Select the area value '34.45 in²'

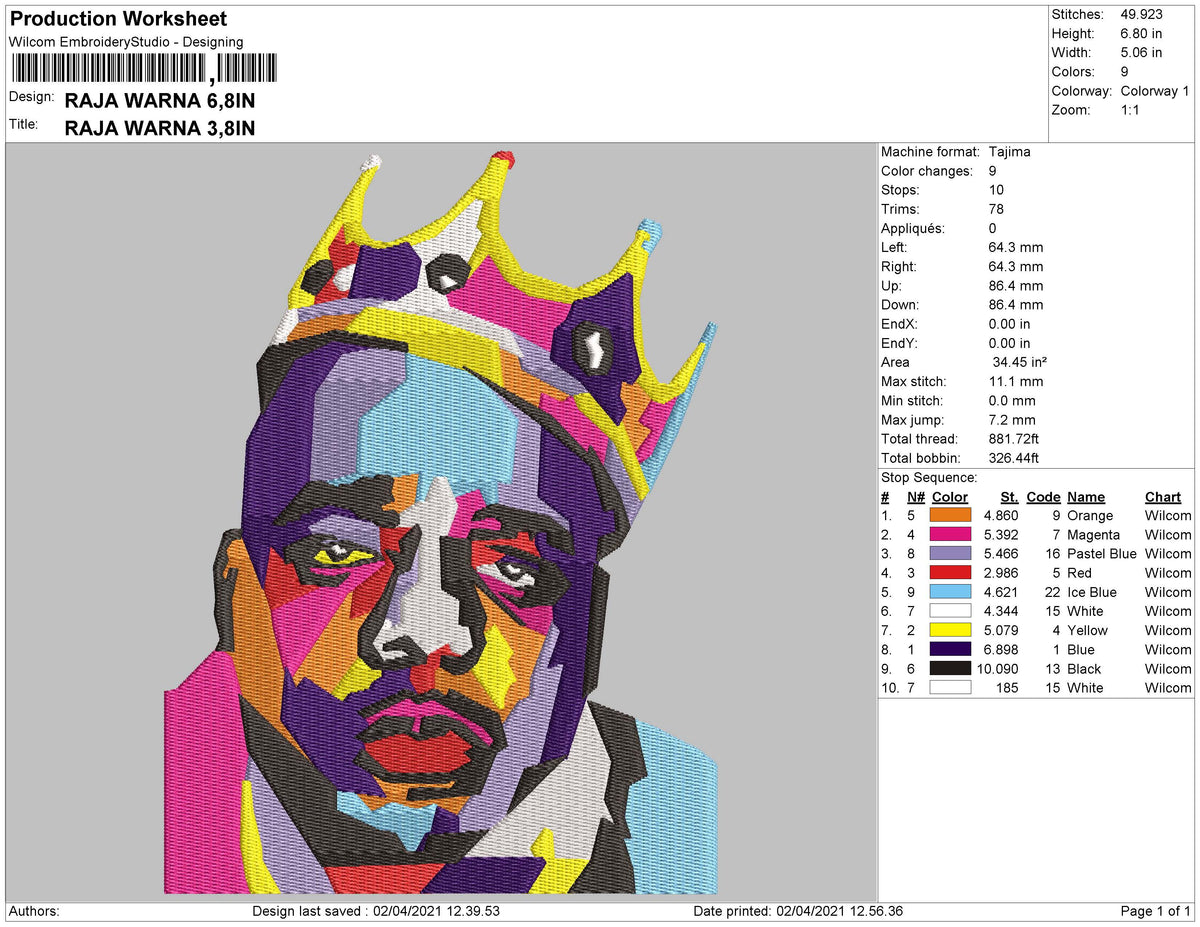[1019, 362]
